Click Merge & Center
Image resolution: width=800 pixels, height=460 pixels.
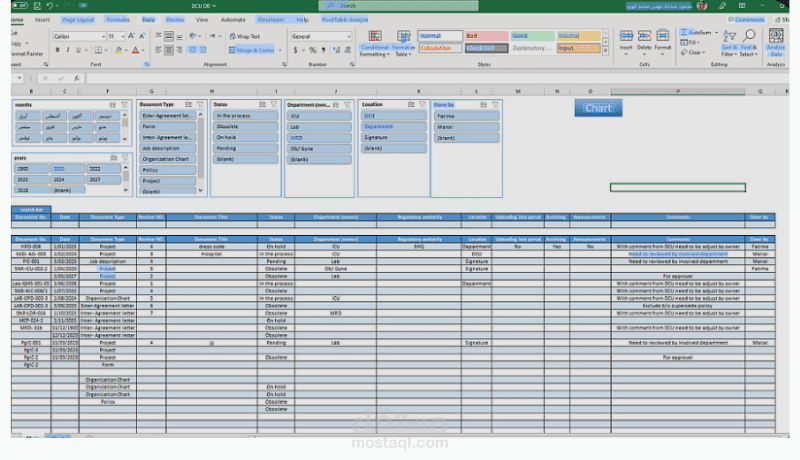(x=252, y=50)
